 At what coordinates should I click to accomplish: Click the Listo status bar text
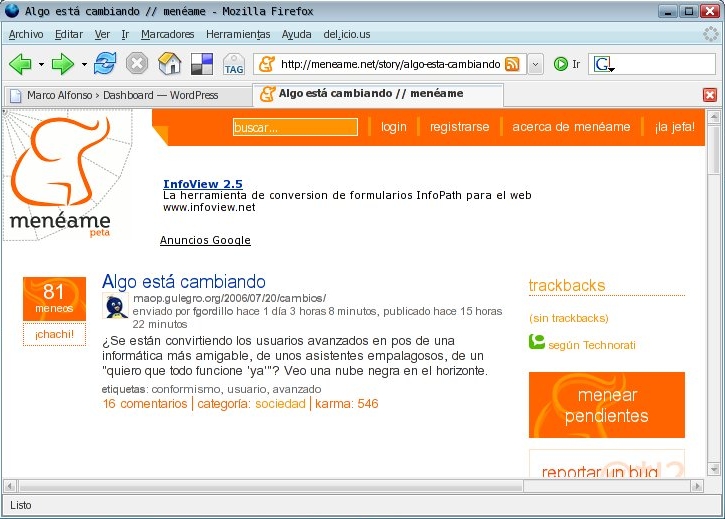pyautogui.click(x=21, y=505)
